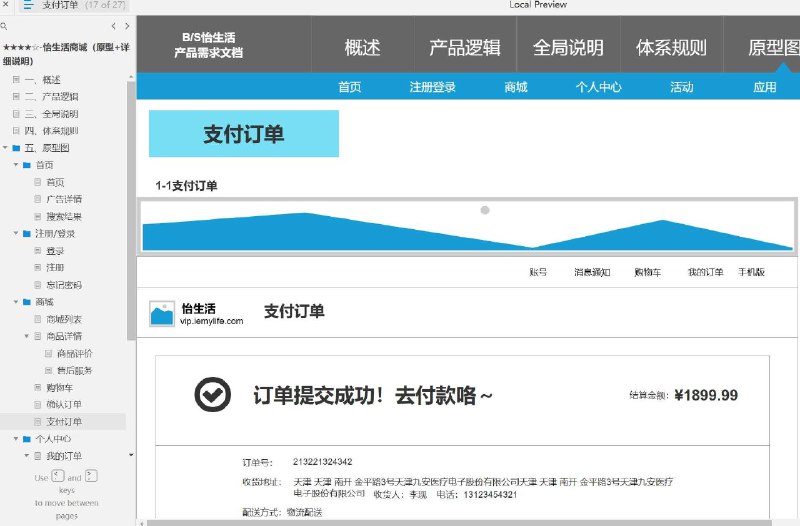Collapse the 我的订单 page node
800x526 pixels.
point(27,456)
